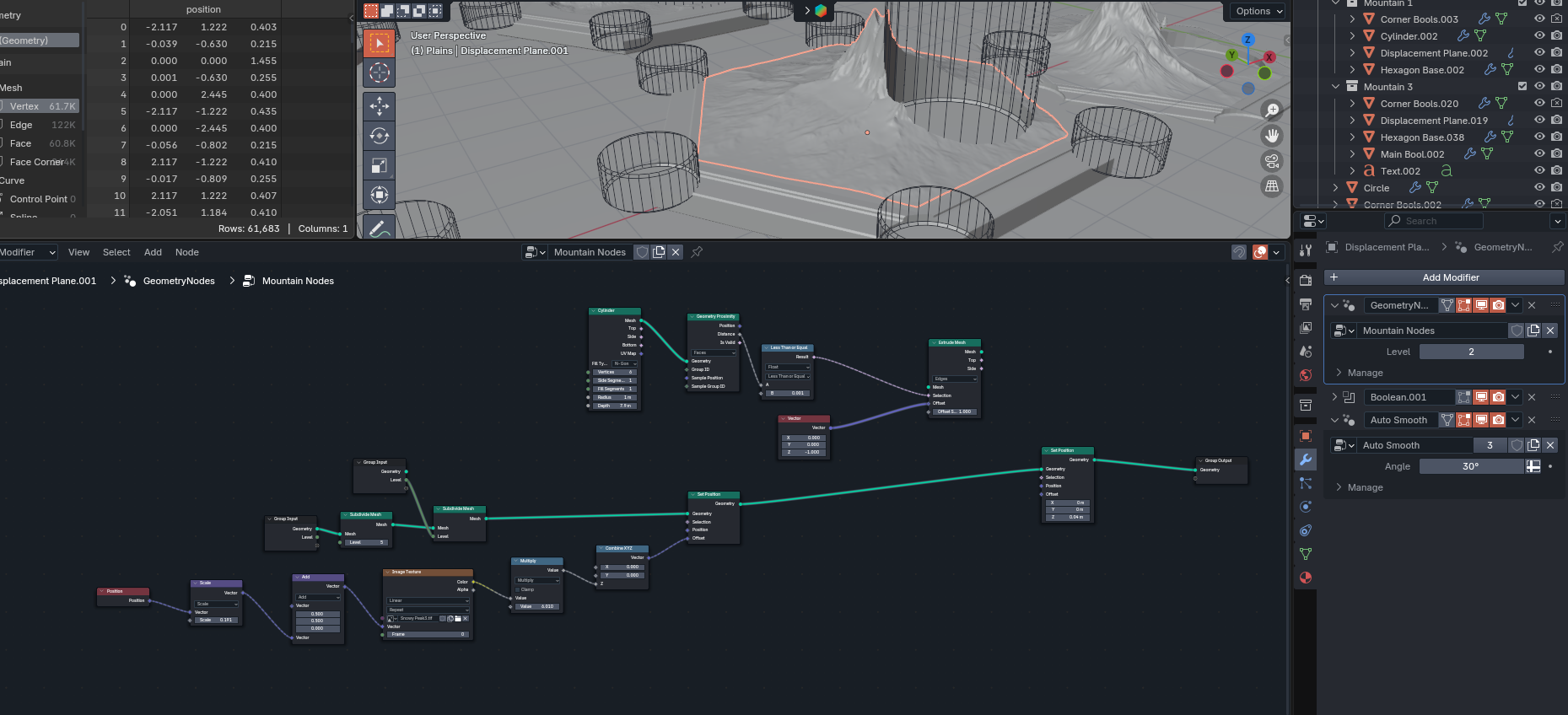1568x715 pixels.
Task: Click GeometryNodes breadcrumb in node editor
Action: (179, 281)
